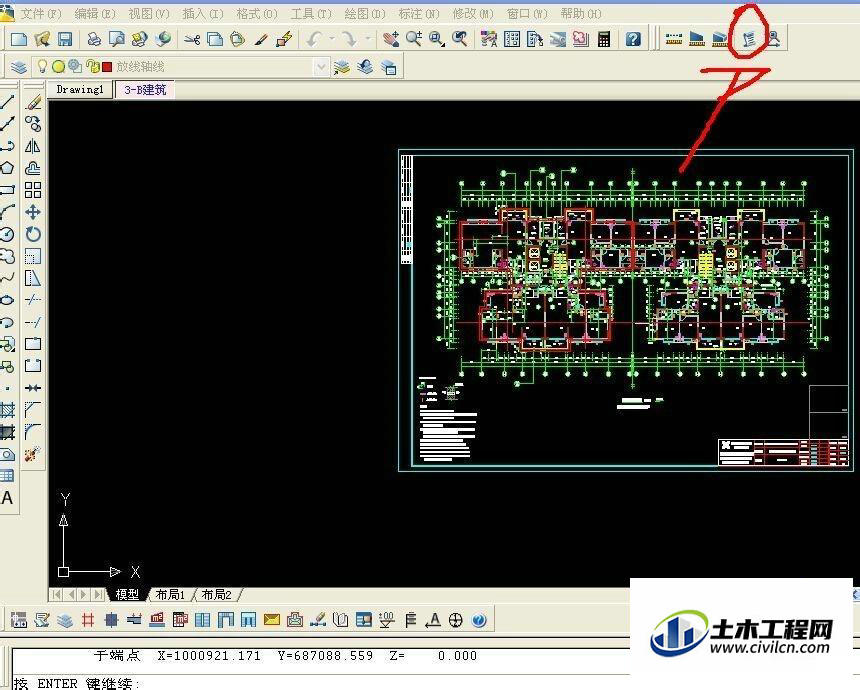Screen dimensions: 860x690
Task: Select the Revision Cloud tool
Action: tap(7, 256)
